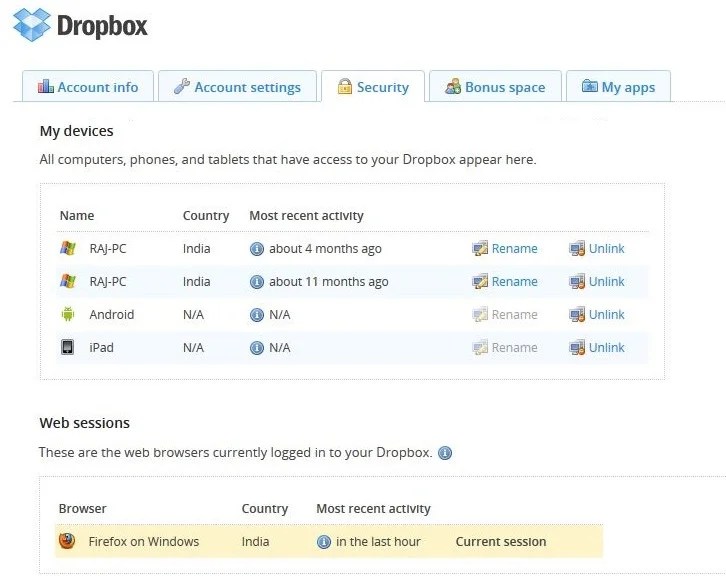Click unlink icon for RAJ-PC, 4 months row
Screen dimensions: 726x582
coord(577,249)
